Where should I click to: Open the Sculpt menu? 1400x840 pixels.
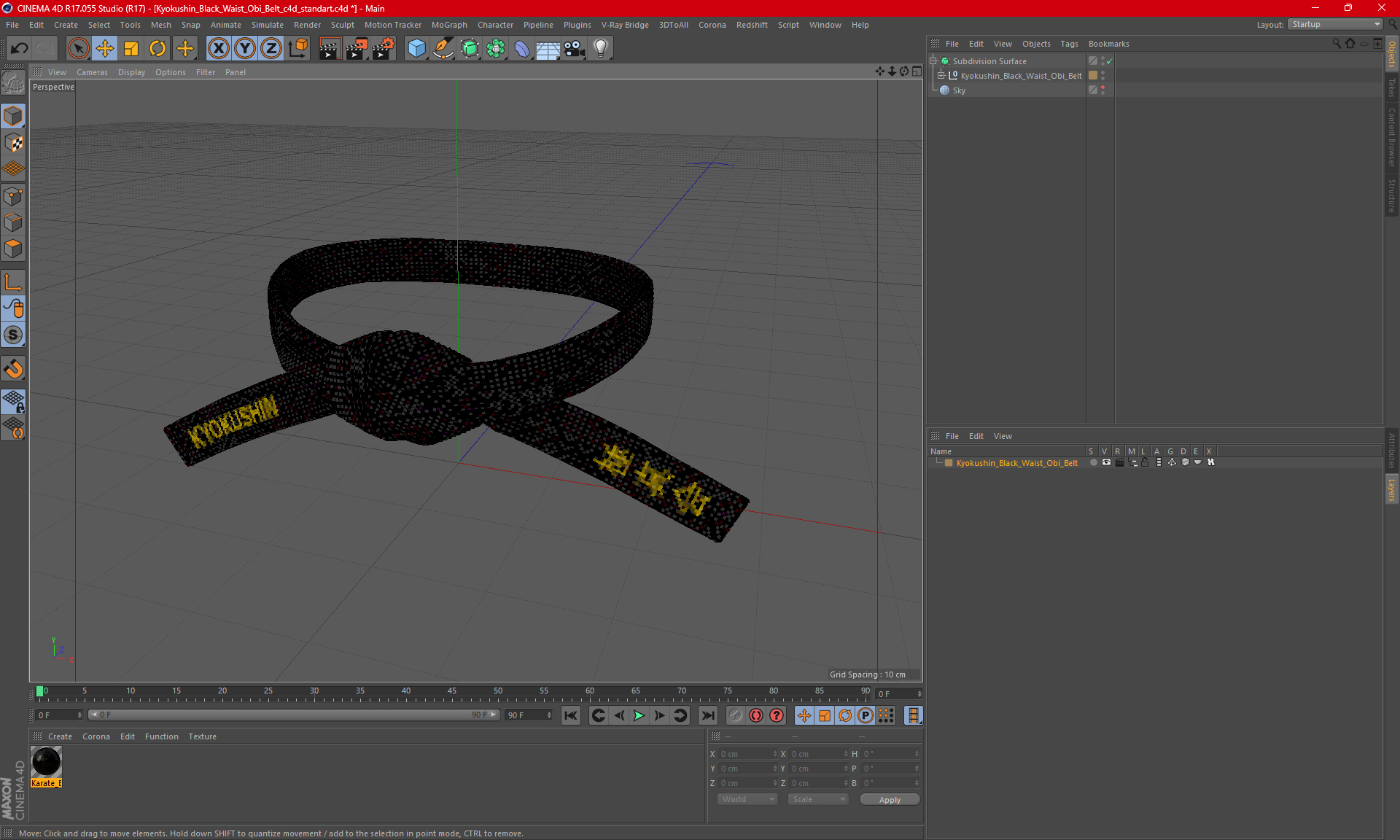(342, 25)
